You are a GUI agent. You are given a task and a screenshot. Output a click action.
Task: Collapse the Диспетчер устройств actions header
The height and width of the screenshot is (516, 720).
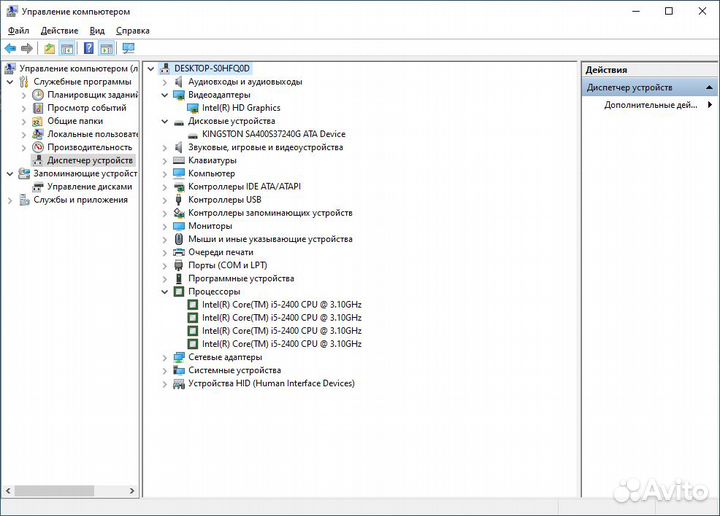click(x=709, y=87)
